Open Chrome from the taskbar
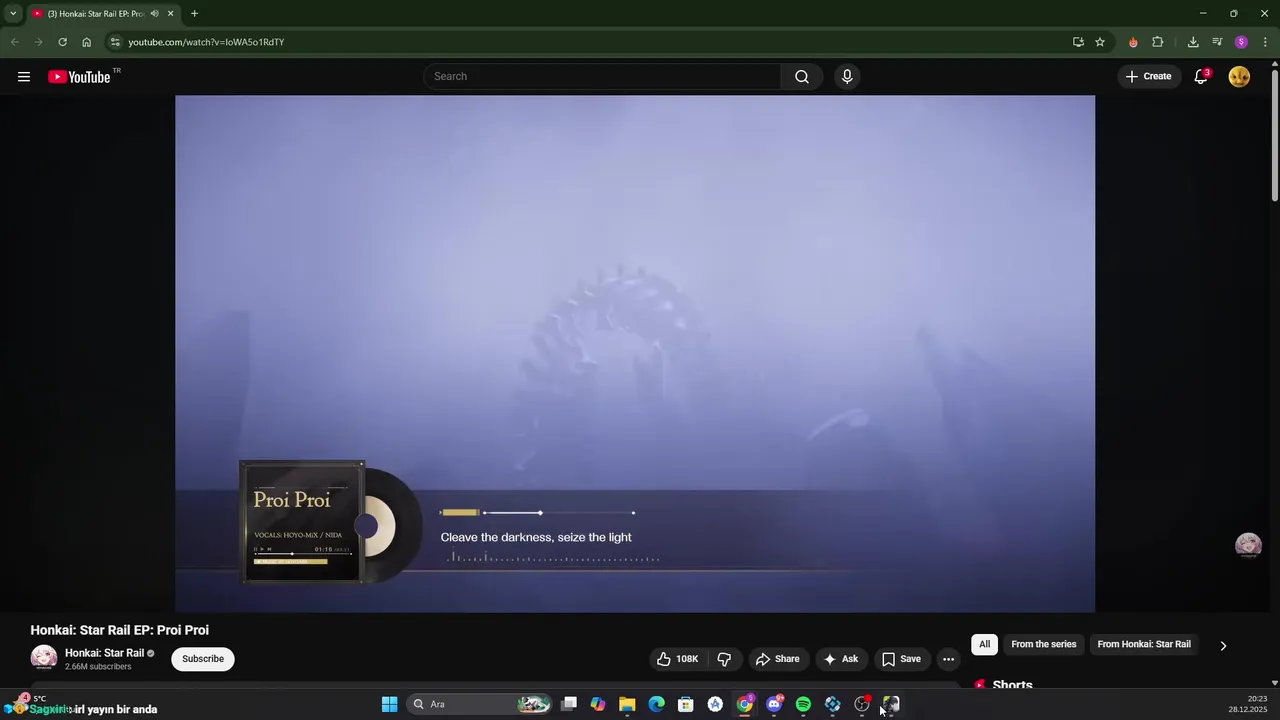 (745, 704)
